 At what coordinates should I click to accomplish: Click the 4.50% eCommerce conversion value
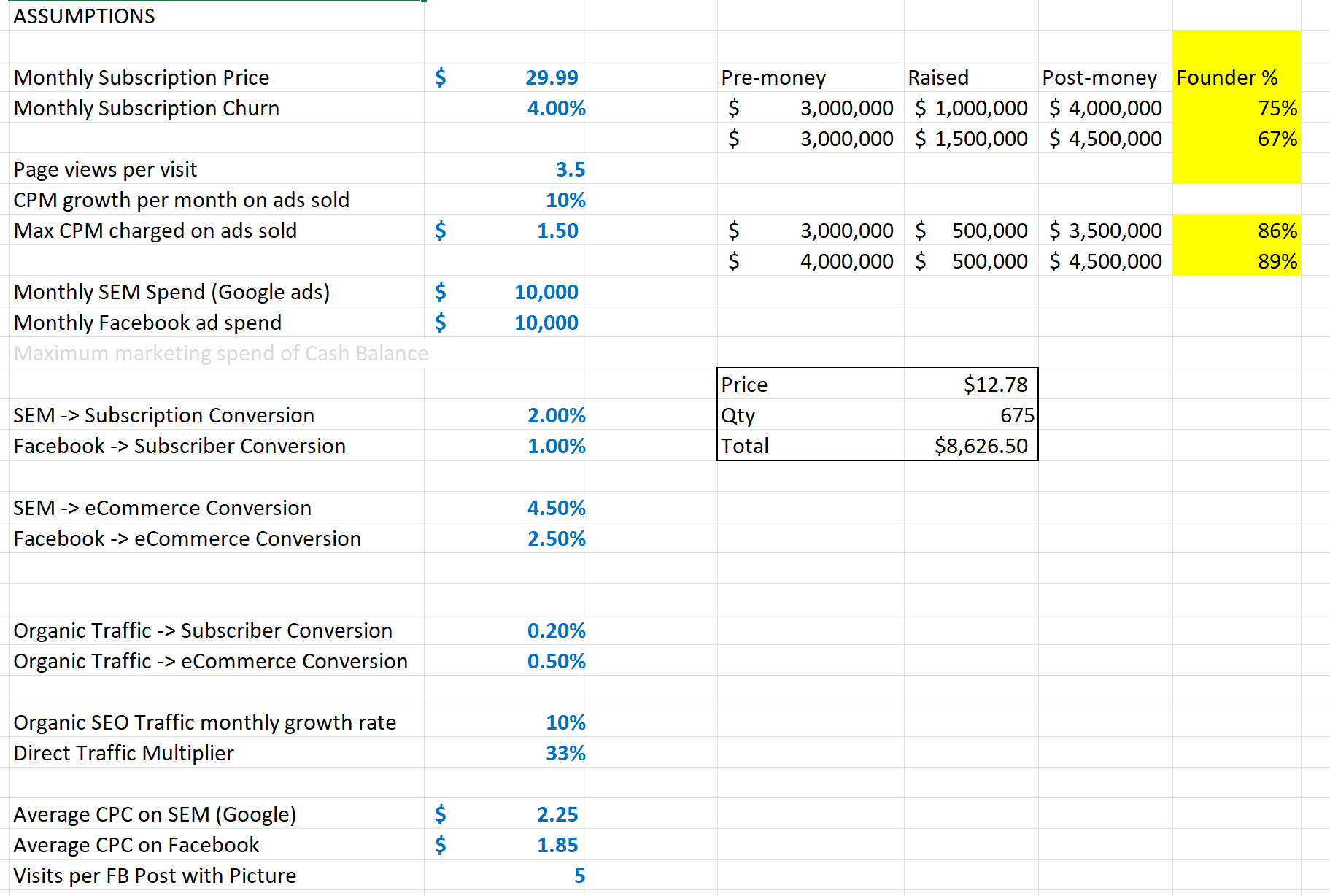click(x=506, y=507)
